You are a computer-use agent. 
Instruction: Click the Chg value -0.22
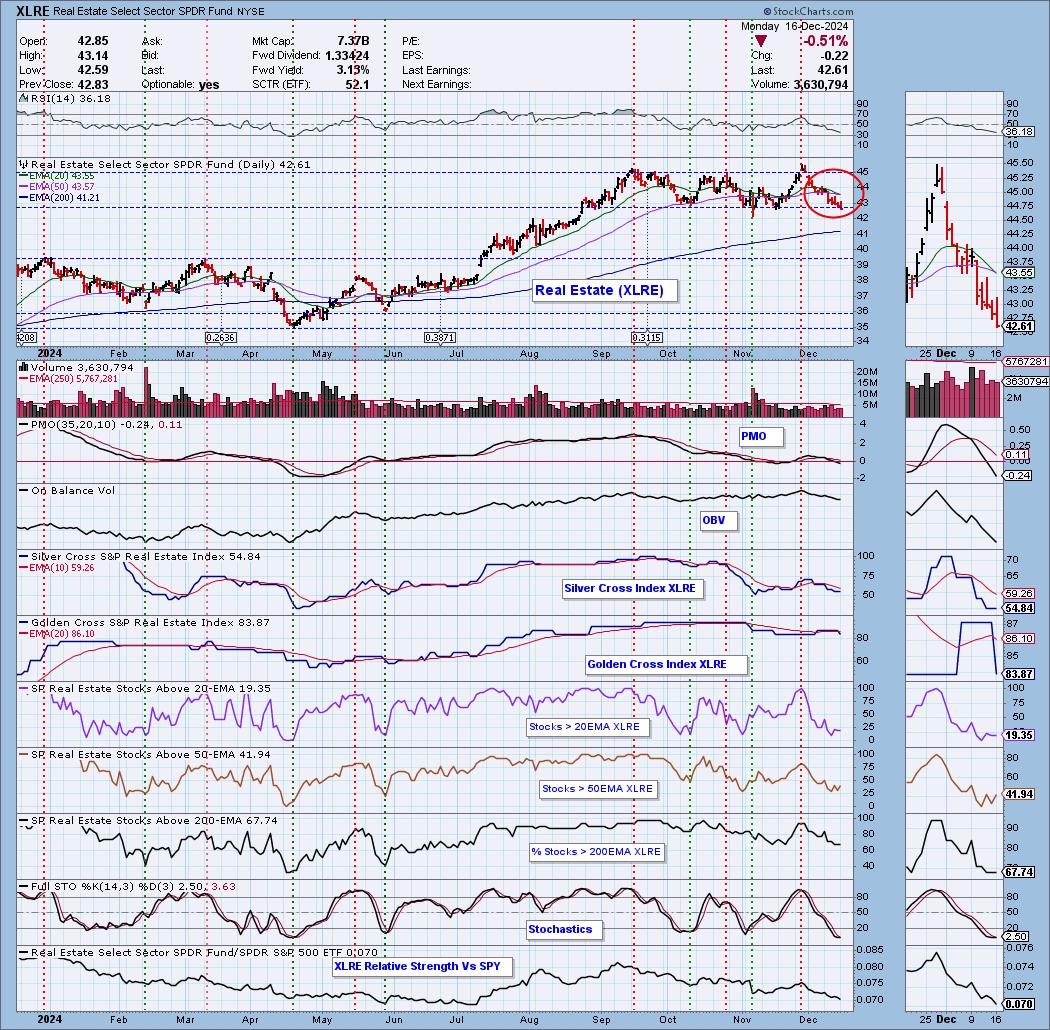[834, 56]
